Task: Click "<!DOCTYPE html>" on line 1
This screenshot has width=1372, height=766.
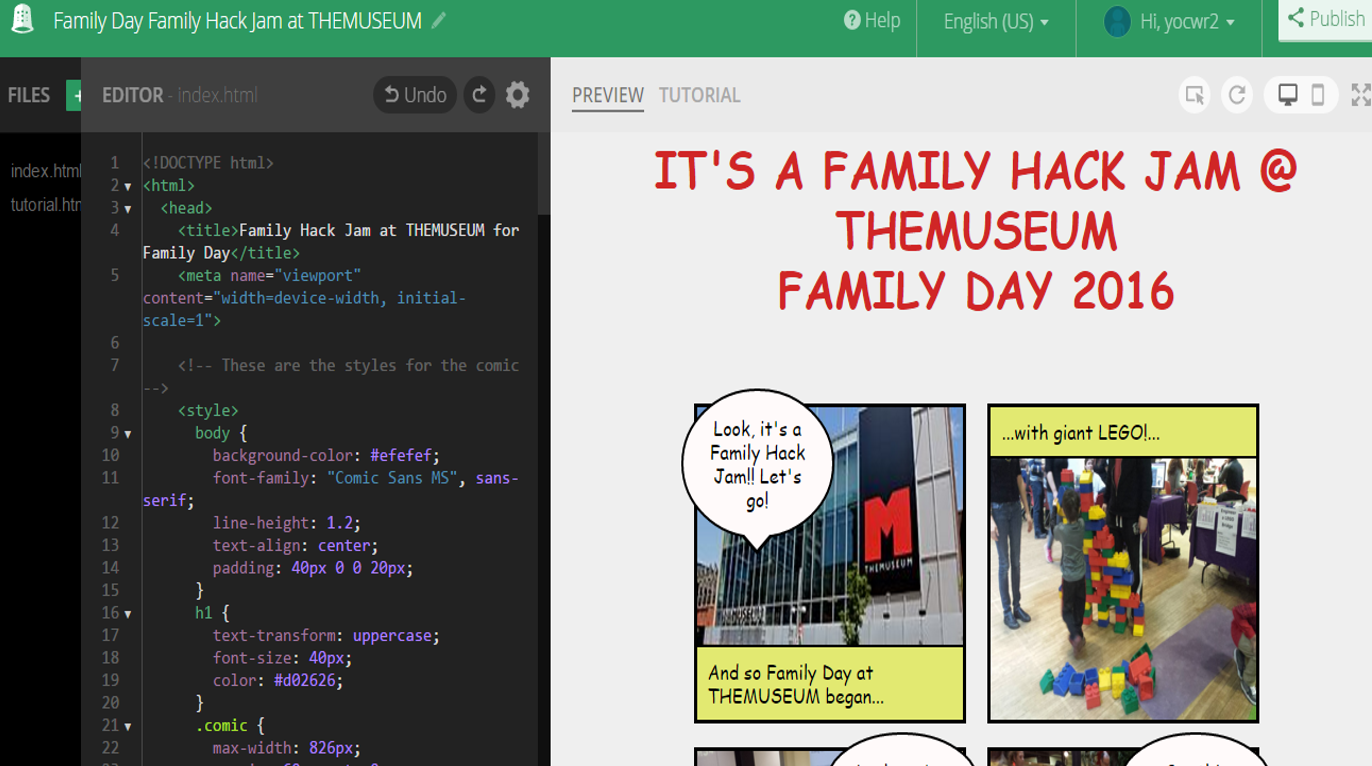Action: (x=208, y=162)
